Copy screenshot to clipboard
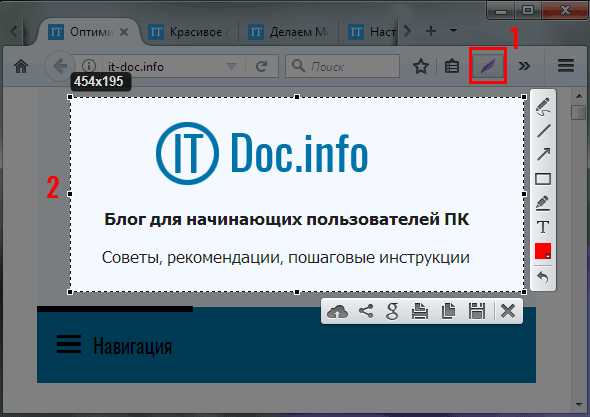 (x=448, y=311)
